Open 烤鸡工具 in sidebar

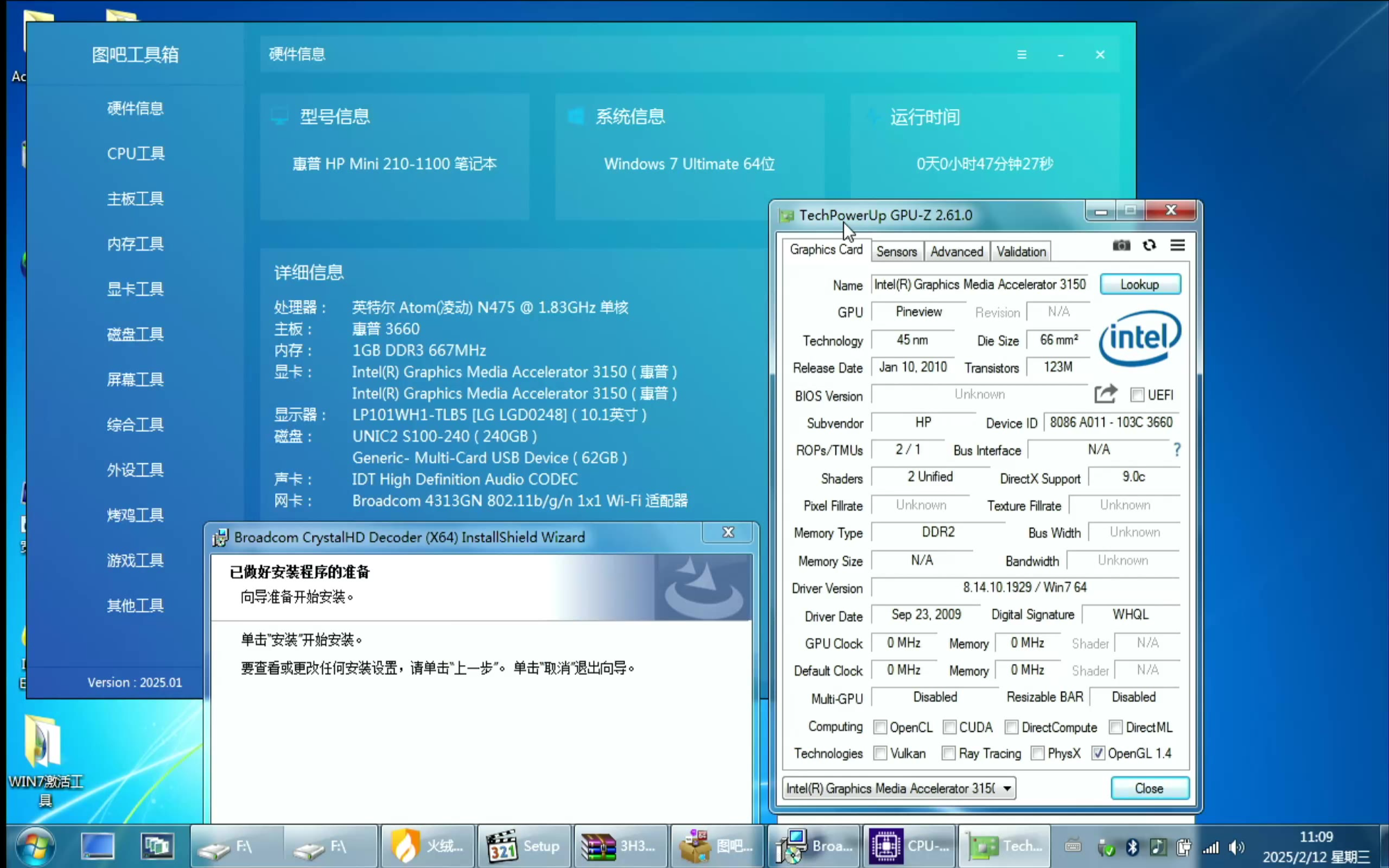click(135, 515)
